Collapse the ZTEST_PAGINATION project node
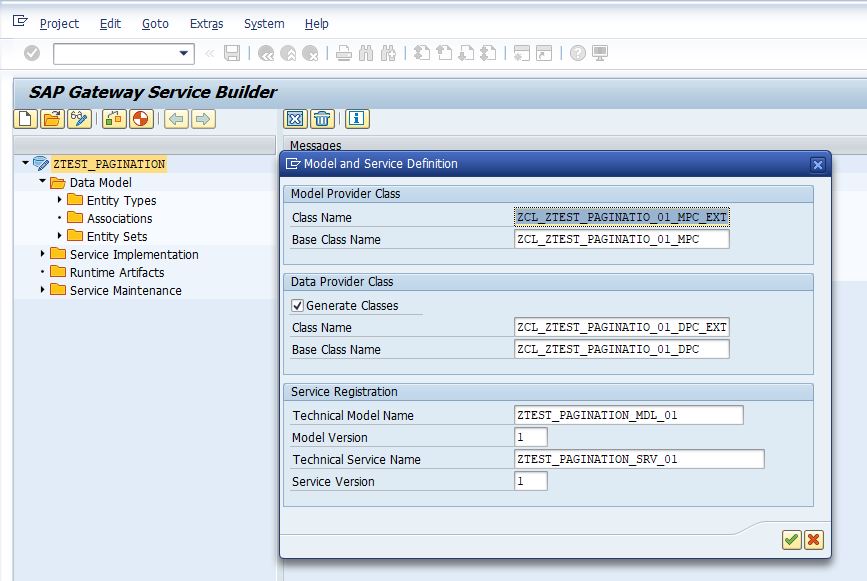The height and width of the screenshot is (581, 867). [25, 163]
